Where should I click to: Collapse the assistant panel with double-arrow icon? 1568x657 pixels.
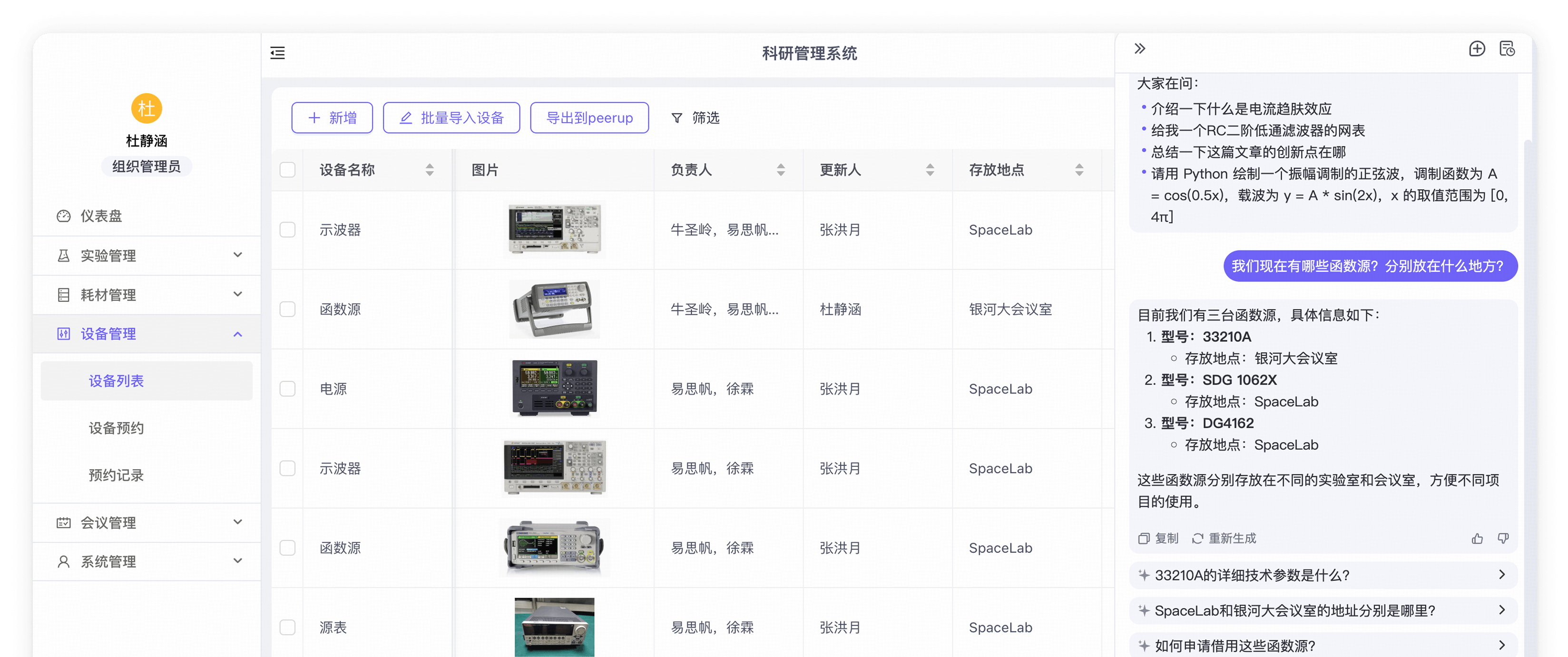(1139, 48)
